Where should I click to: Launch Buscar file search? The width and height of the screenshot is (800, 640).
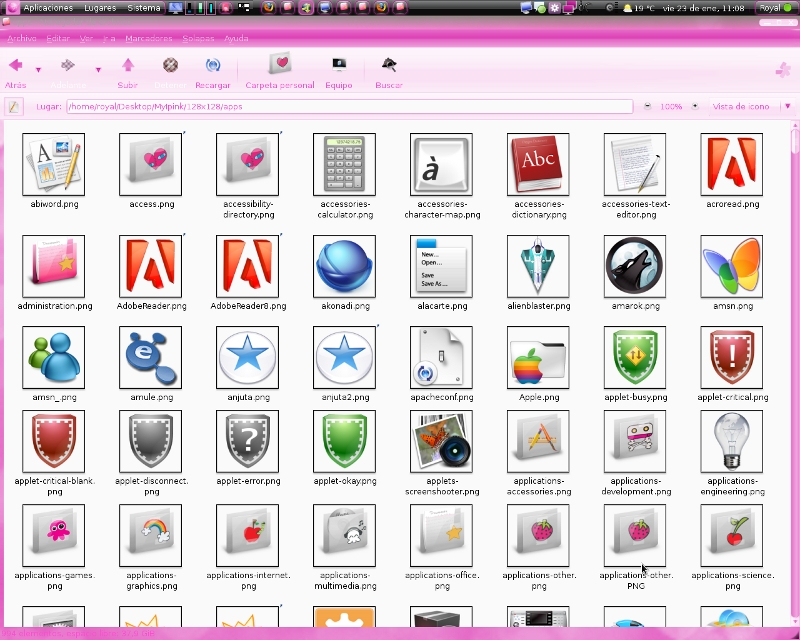pyautogui.click(x=389, y=72)
